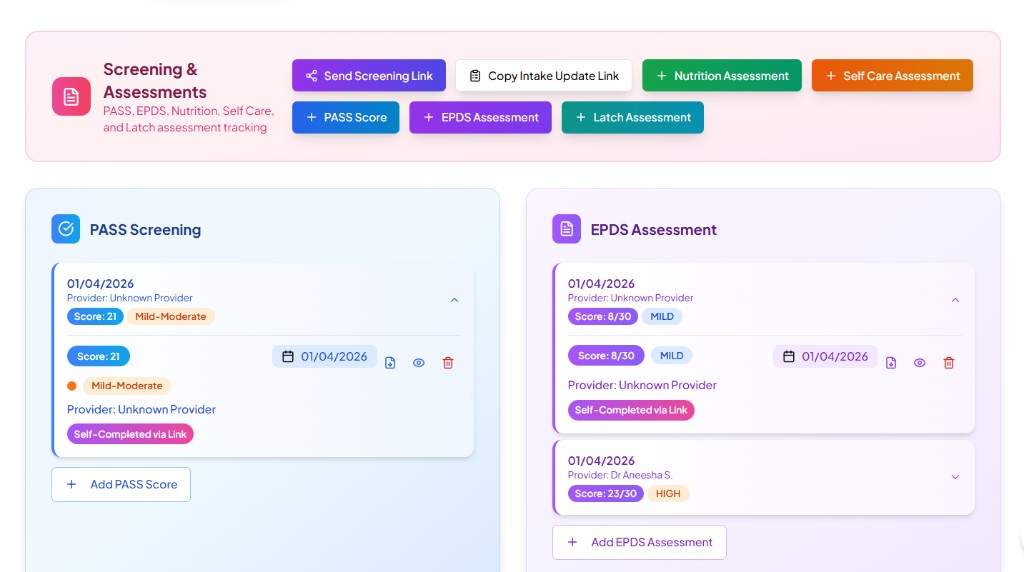Screen dimensions: 1024x572
Task: Delete the PASS Score 21 record
Action: click(448, 363)
